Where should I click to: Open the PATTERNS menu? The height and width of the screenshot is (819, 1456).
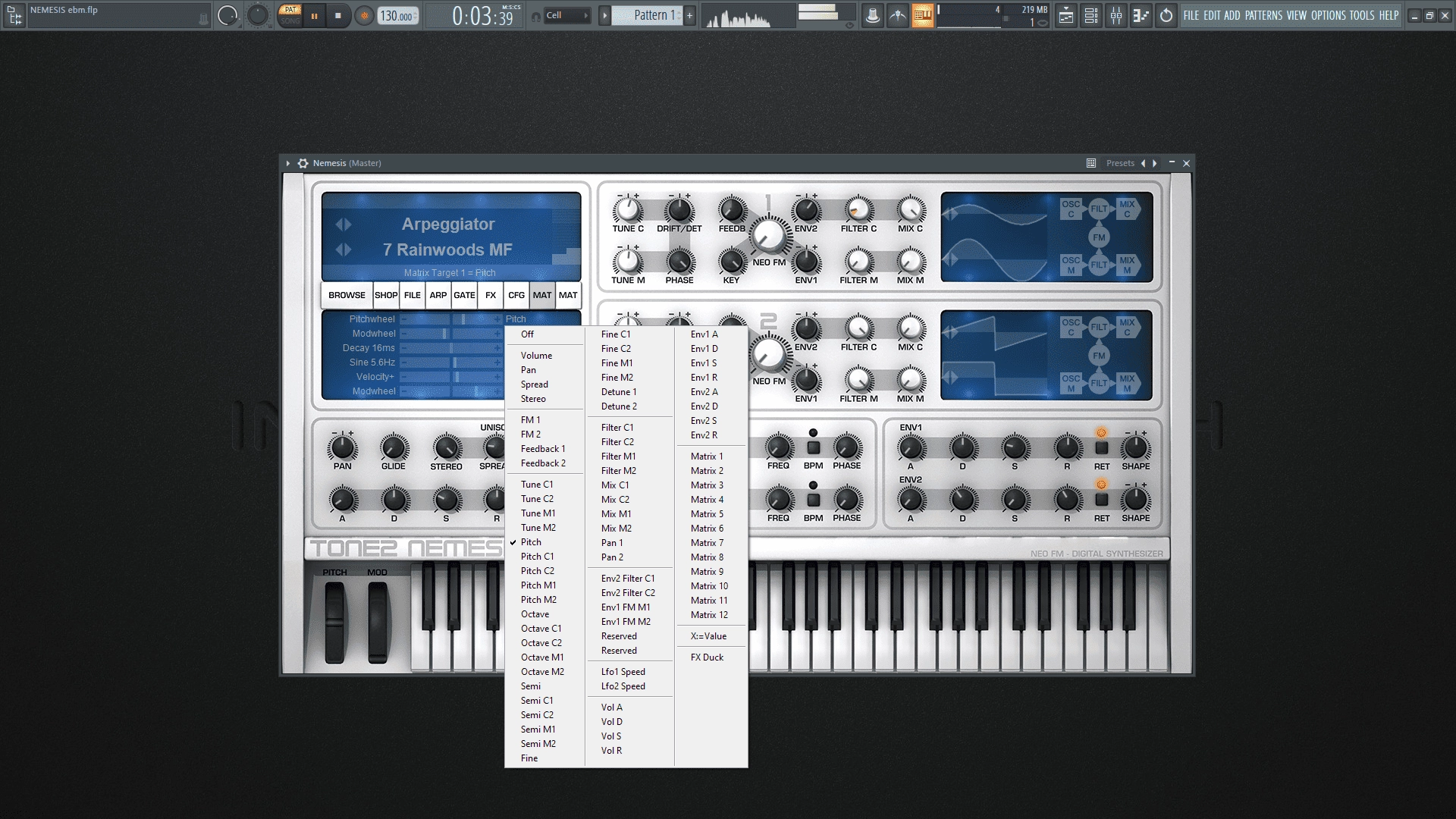tap(1263, 15)
